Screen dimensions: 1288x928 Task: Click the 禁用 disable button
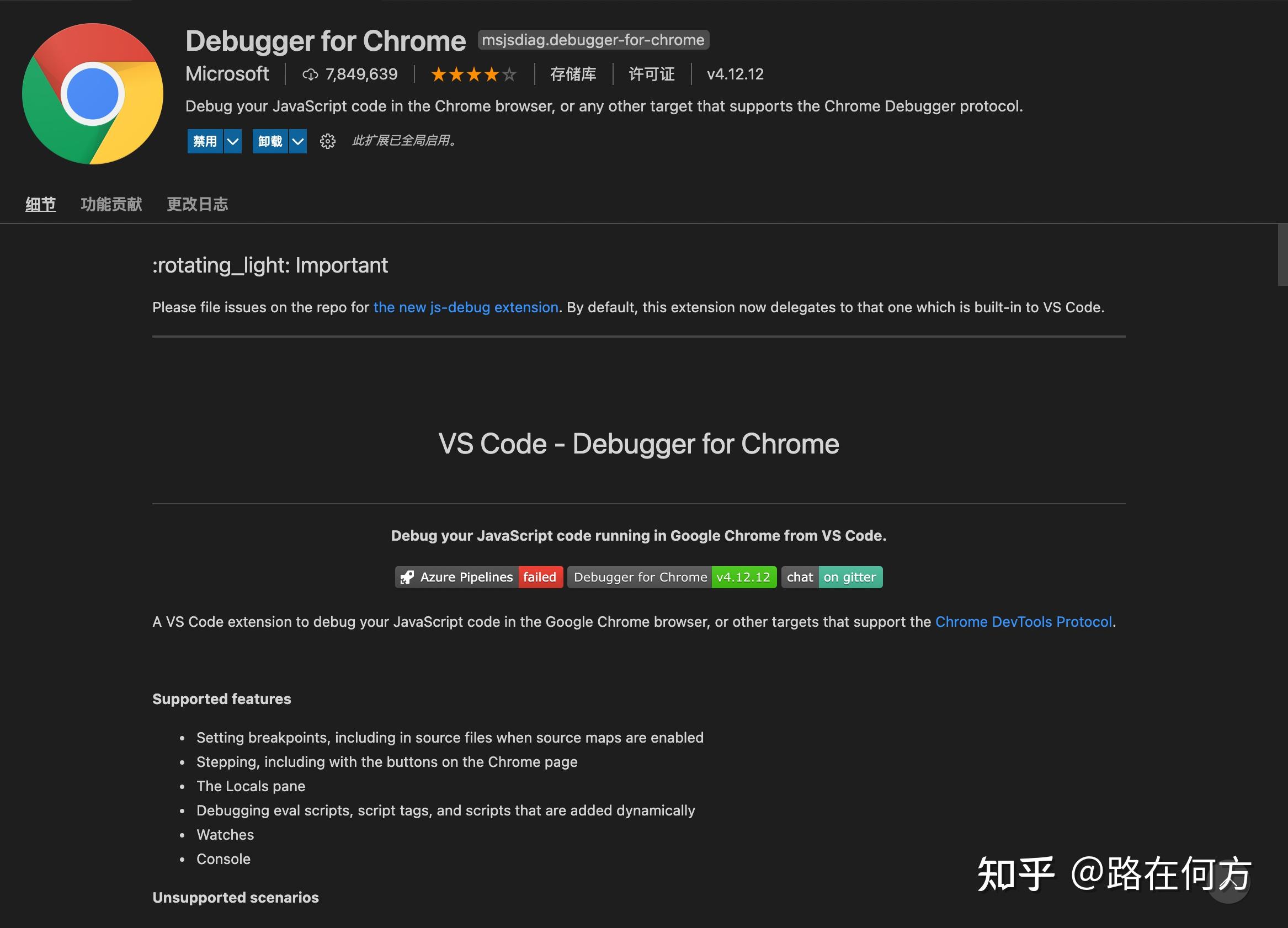point(206,141)
